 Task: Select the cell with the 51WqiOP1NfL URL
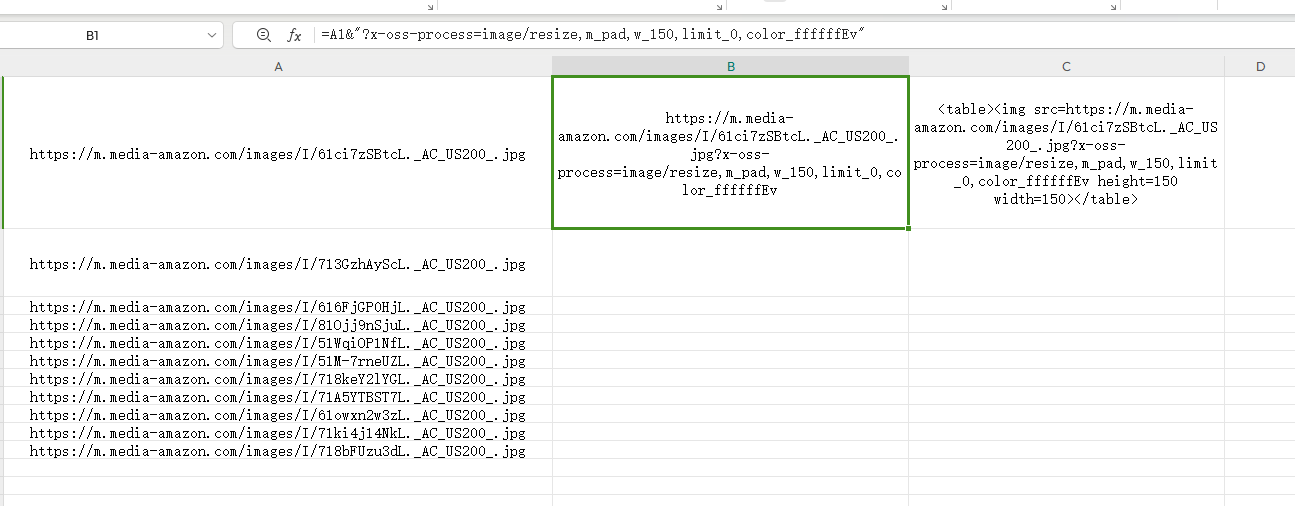tap(277, 342)
